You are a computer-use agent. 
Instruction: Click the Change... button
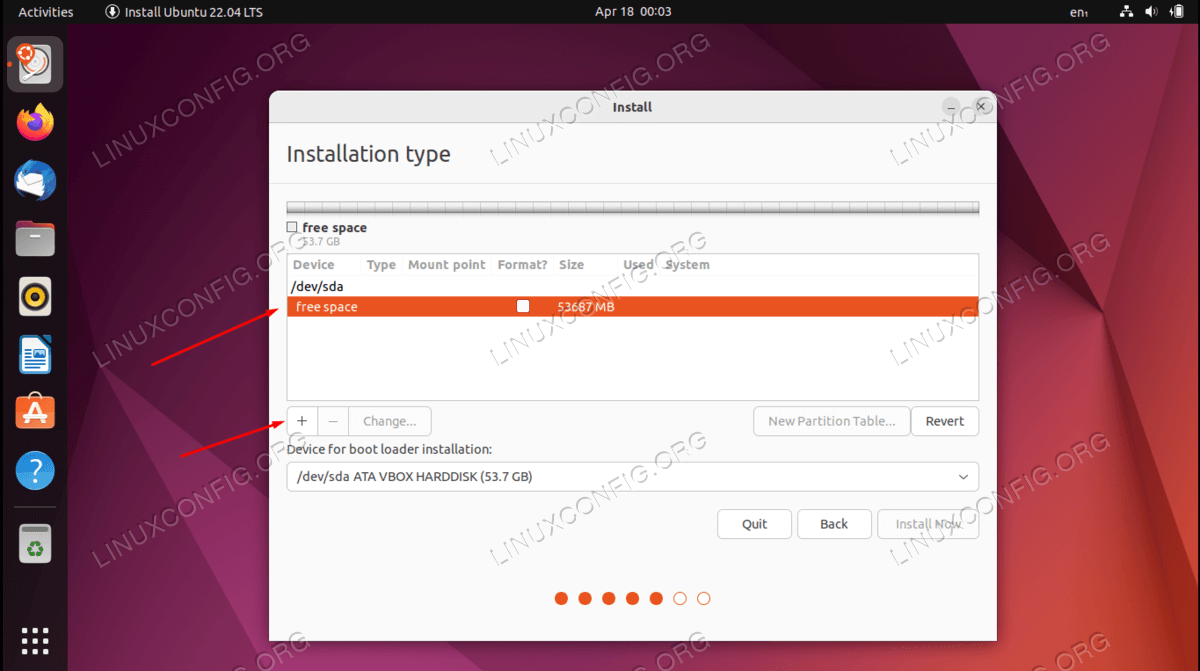coord(390,421)
